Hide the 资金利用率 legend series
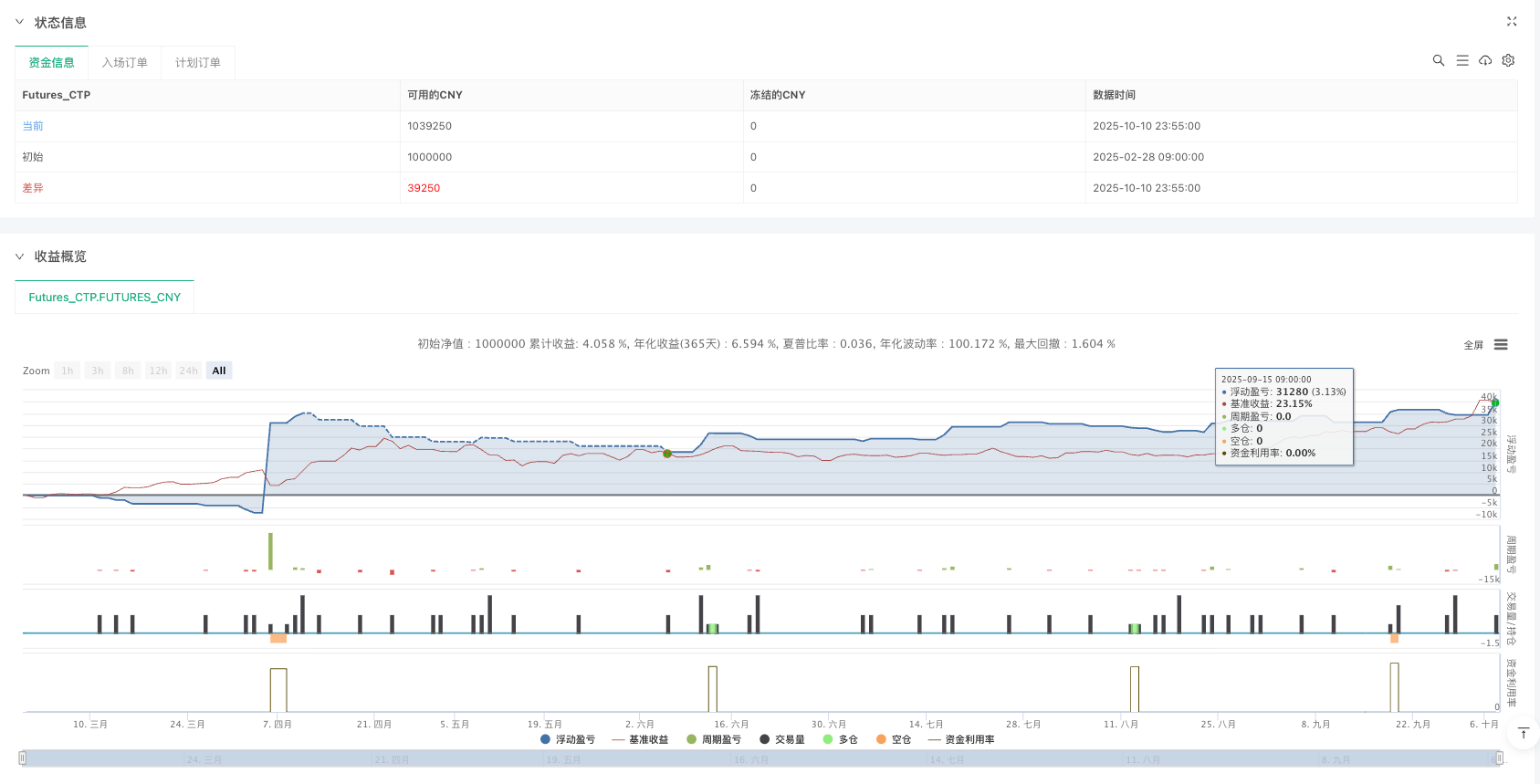The width and height of the screenshot is (1540, 784). (x=961, y=739)
